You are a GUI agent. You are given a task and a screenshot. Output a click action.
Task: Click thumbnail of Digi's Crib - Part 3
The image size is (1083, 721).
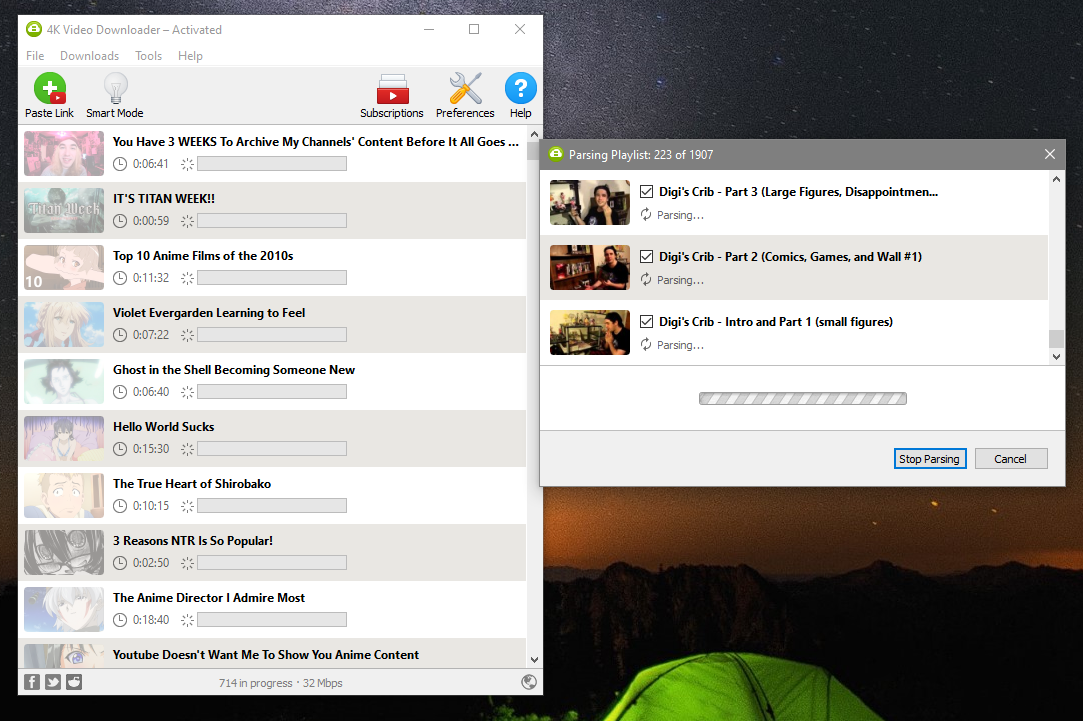[590, 202]
